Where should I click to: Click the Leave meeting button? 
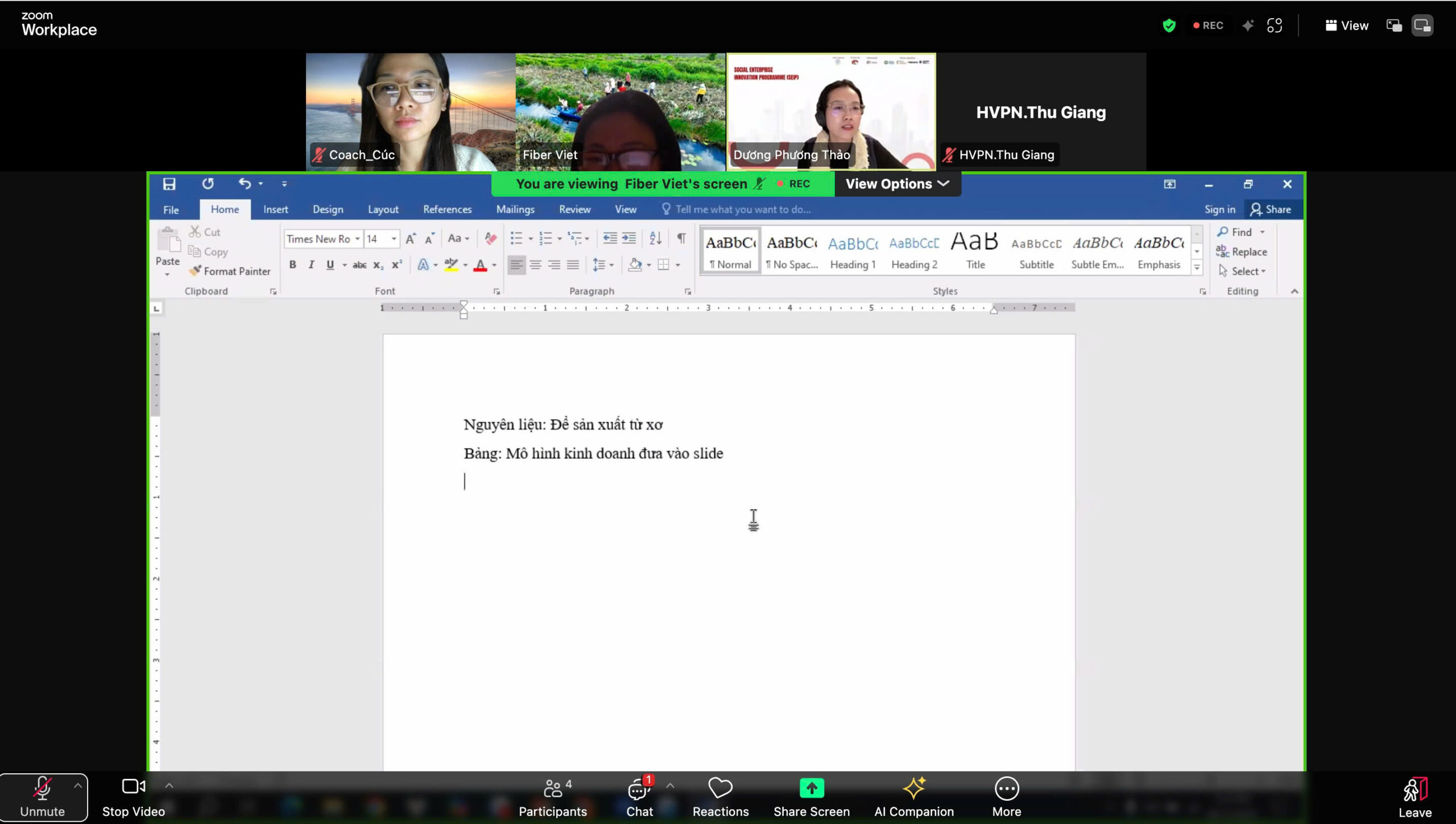(1414, 797)
